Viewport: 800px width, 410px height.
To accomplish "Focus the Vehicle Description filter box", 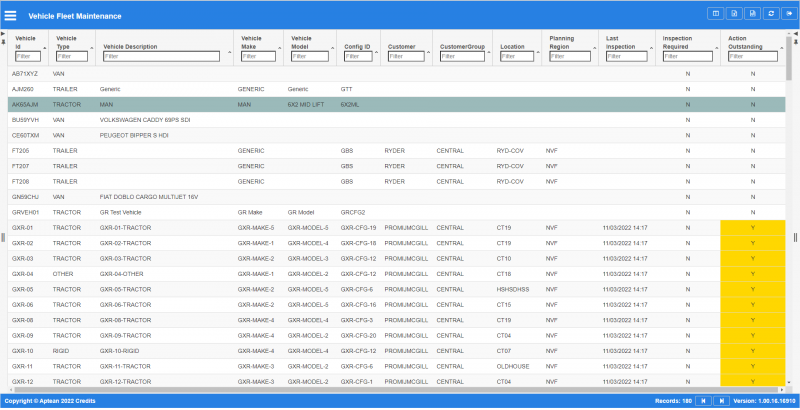I will point(162,57).
